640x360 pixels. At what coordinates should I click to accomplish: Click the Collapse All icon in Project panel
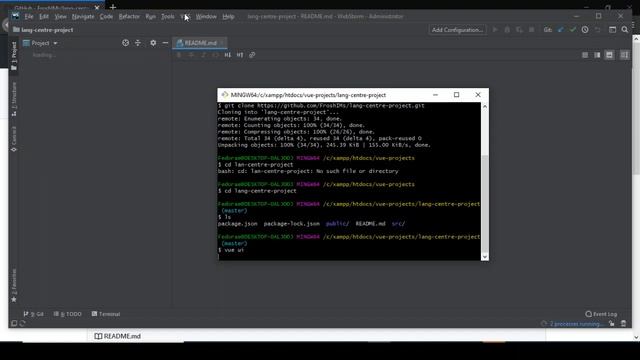138,43
